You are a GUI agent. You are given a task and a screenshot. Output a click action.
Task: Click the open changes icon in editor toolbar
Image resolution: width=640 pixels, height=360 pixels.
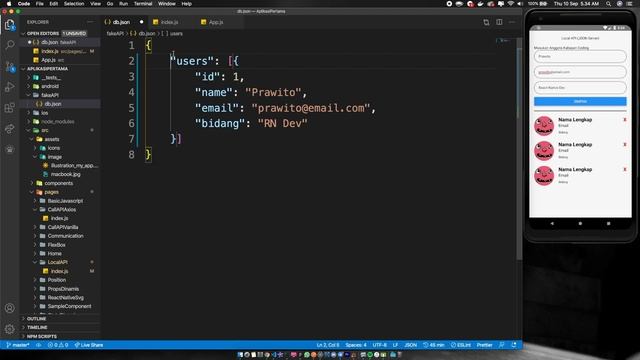486,22
